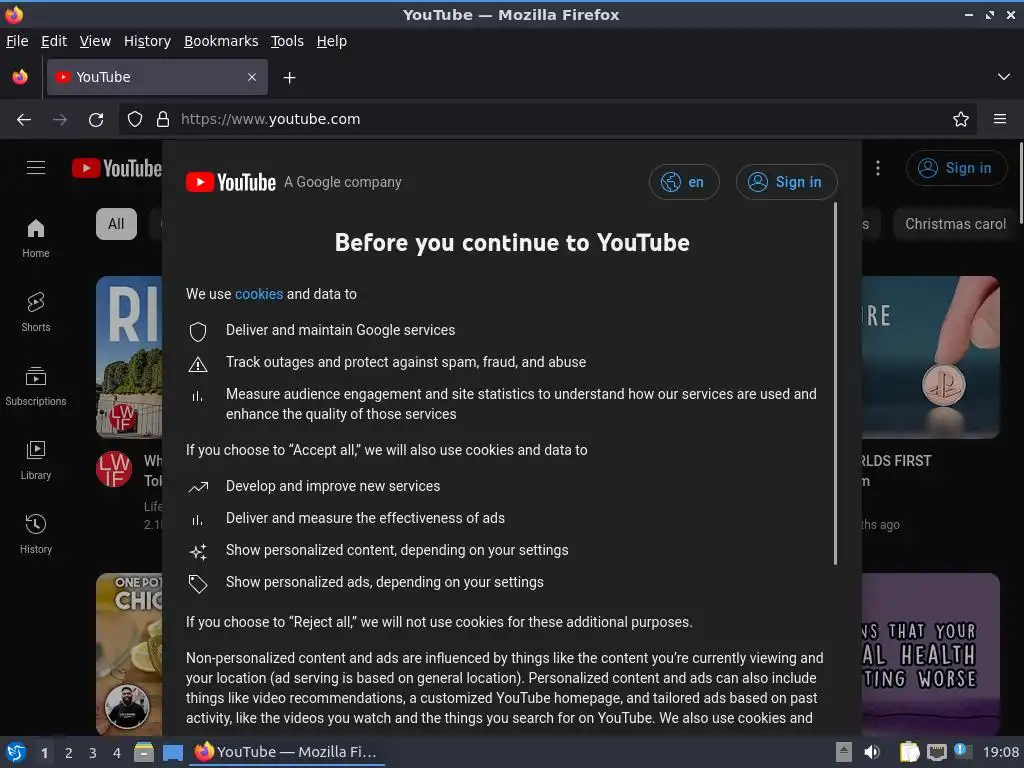Bookmark this page with the star icon
The height and width of the screenshot is (768, 1024).
[x=961, y=120]
